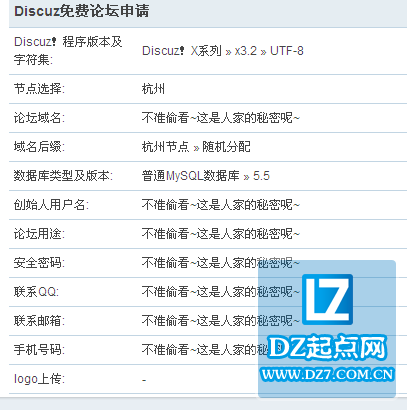
Task: Select 杭州节点 in the 域名后缀 row
Action: [x=165, y=147]
